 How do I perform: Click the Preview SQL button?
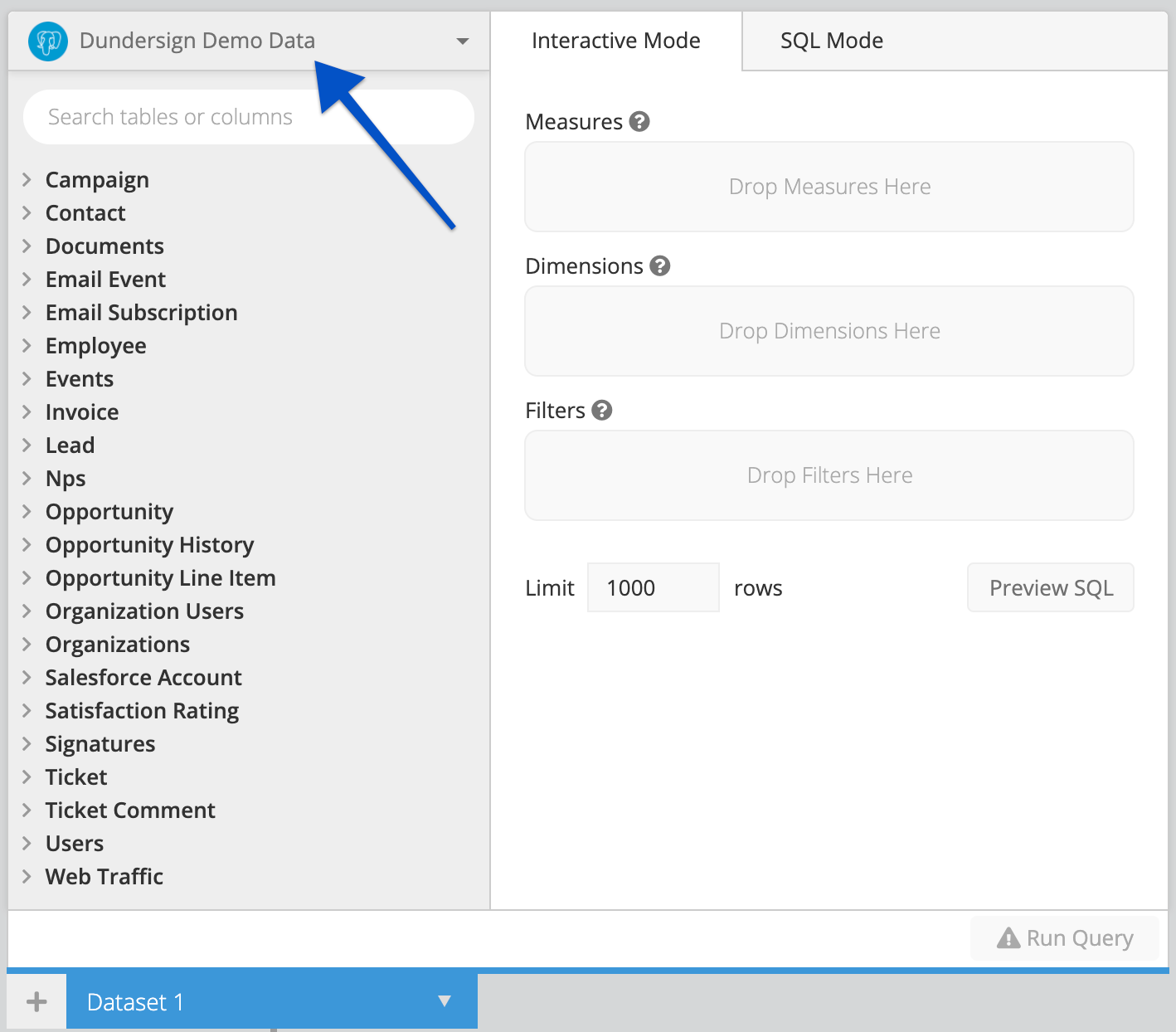click(1051, 587)
